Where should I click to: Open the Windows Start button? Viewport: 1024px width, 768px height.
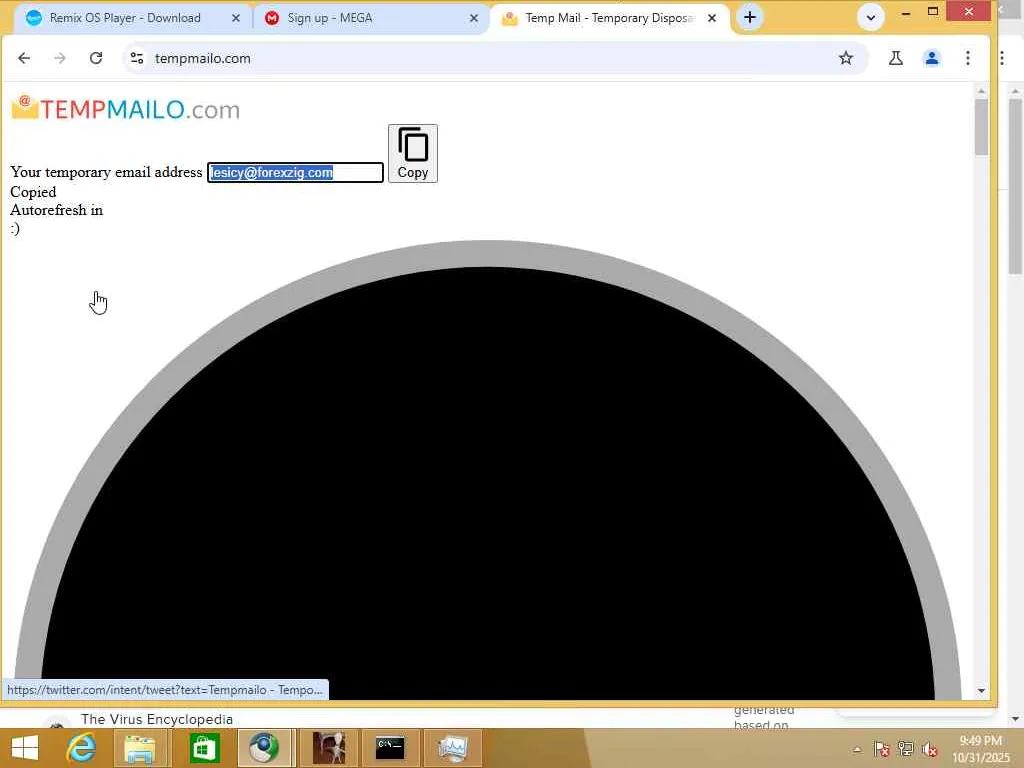pyautogui.click(x=25, y=748)
